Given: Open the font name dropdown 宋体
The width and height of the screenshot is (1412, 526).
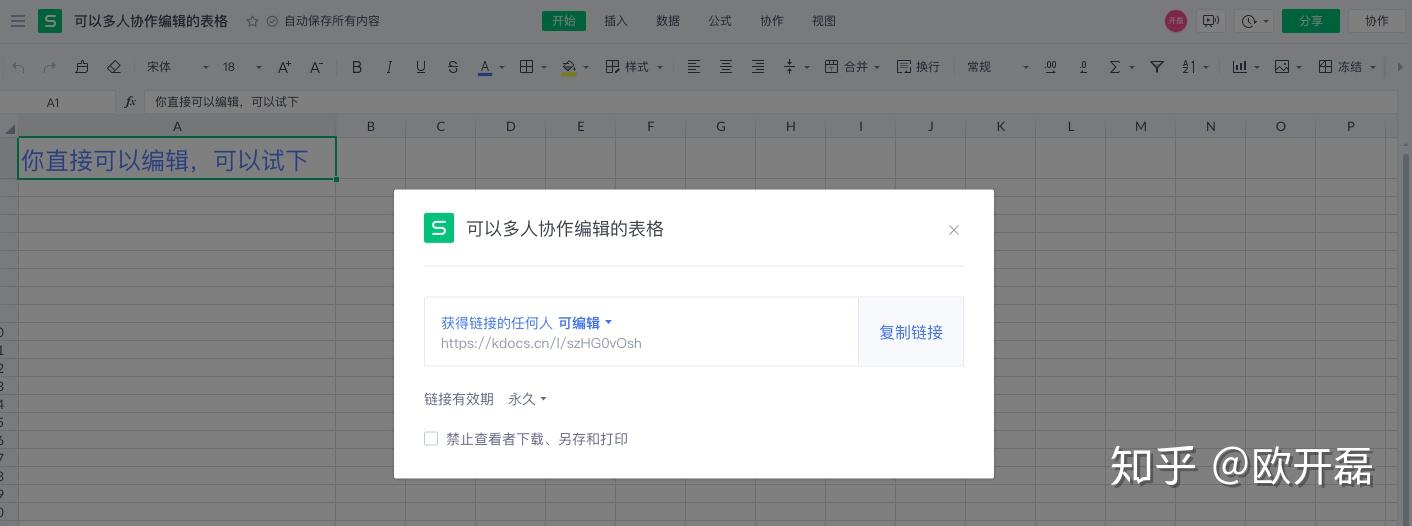Looking at the screenshot, I should tap(178, 67).
